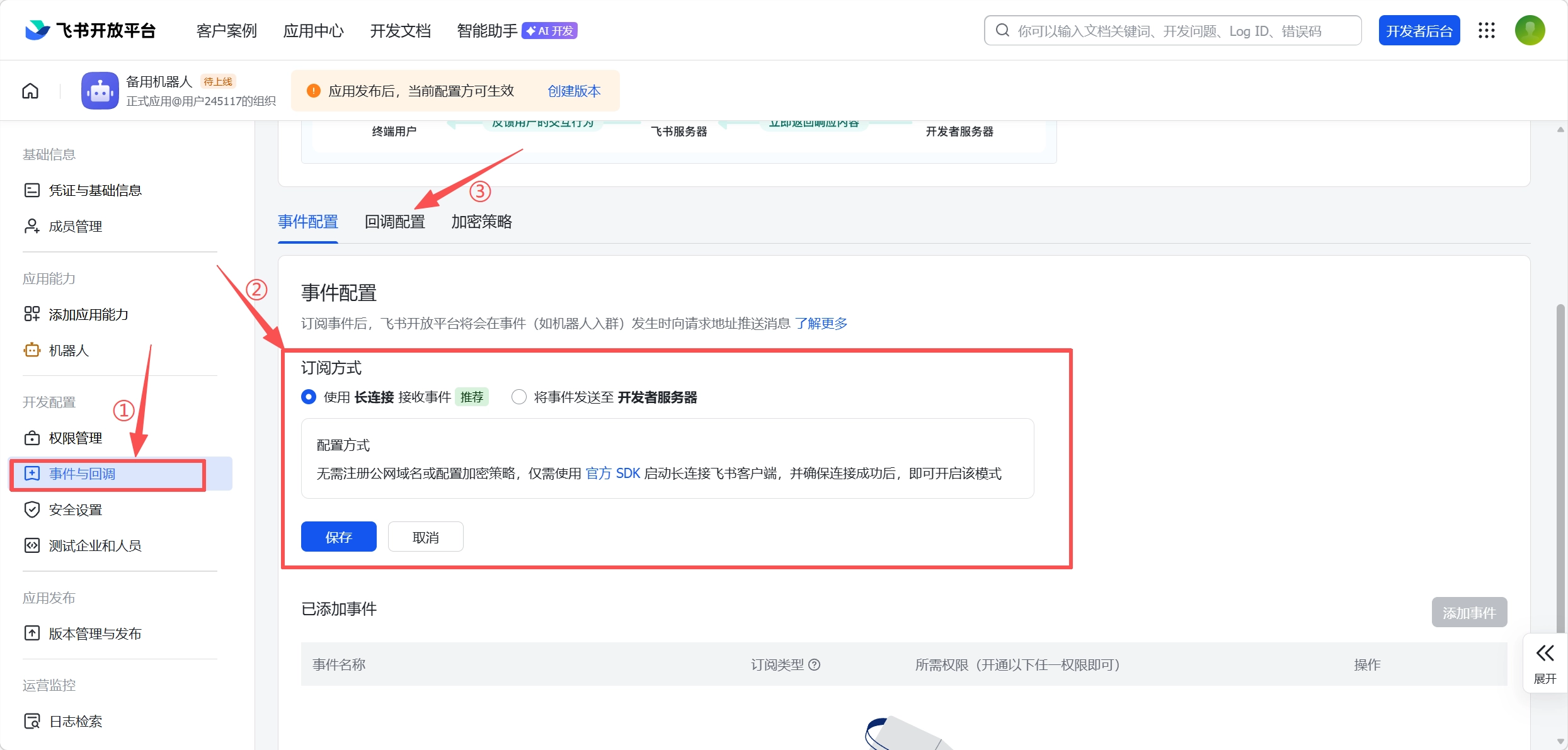Open 安全设置 shield item

pos(75,509)
